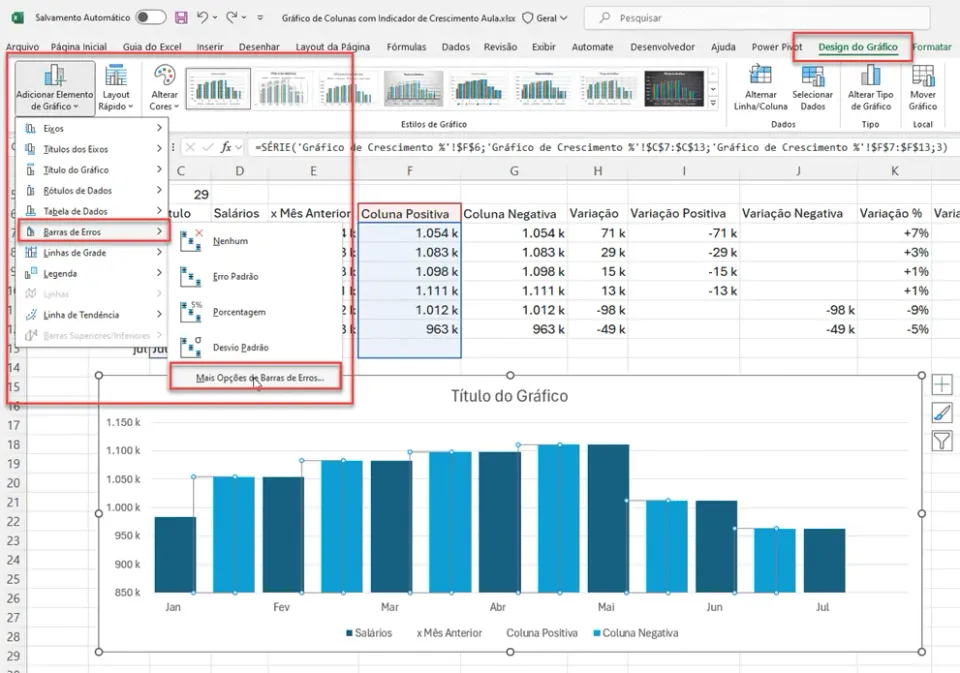Open the Geral sensitivity dropdown
The width and height of the screenshot is (960, 673).
click(545, 18)
